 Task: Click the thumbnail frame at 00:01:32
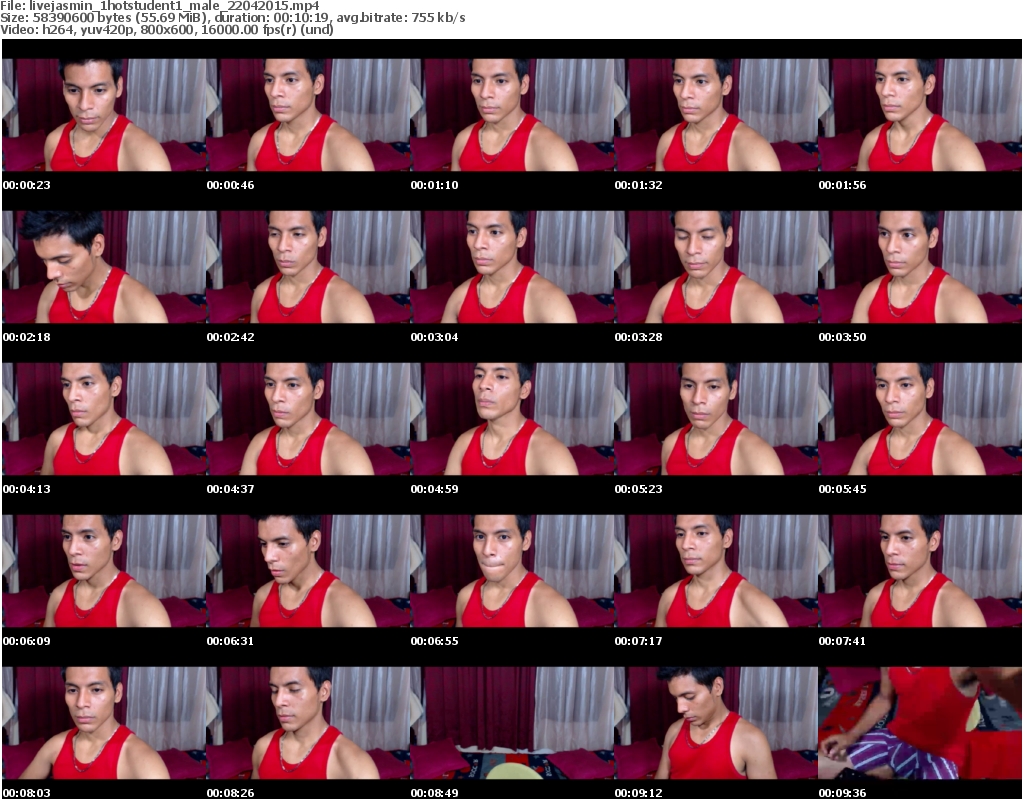[x=716, y=115]
